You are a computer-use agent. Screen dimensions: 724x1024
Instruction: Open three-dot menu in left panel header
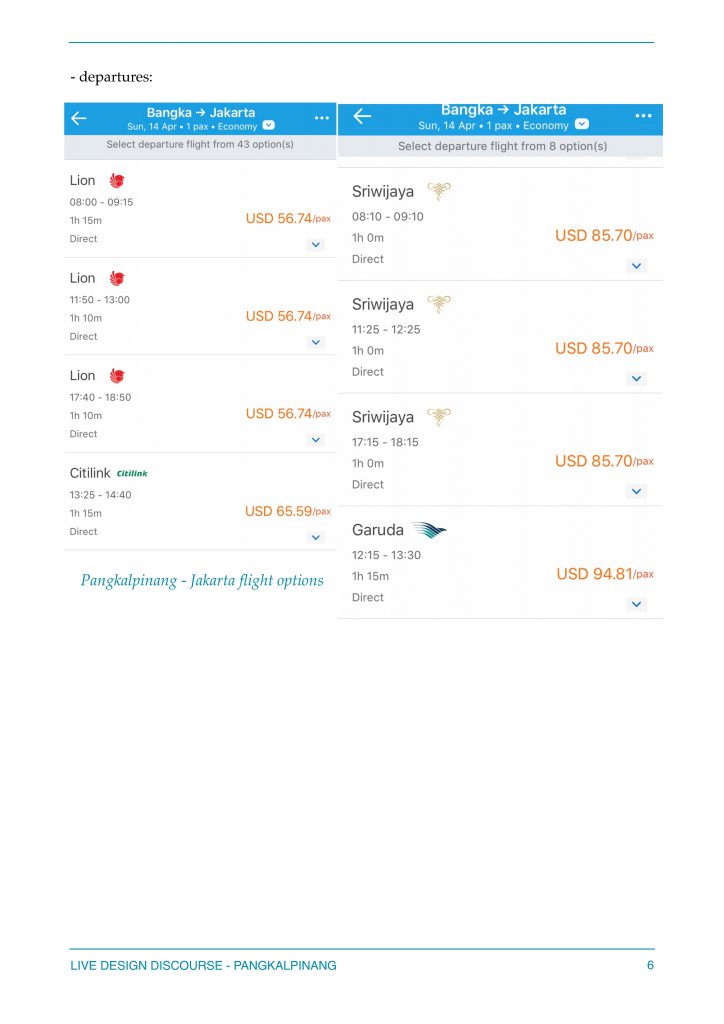[321, 118]
